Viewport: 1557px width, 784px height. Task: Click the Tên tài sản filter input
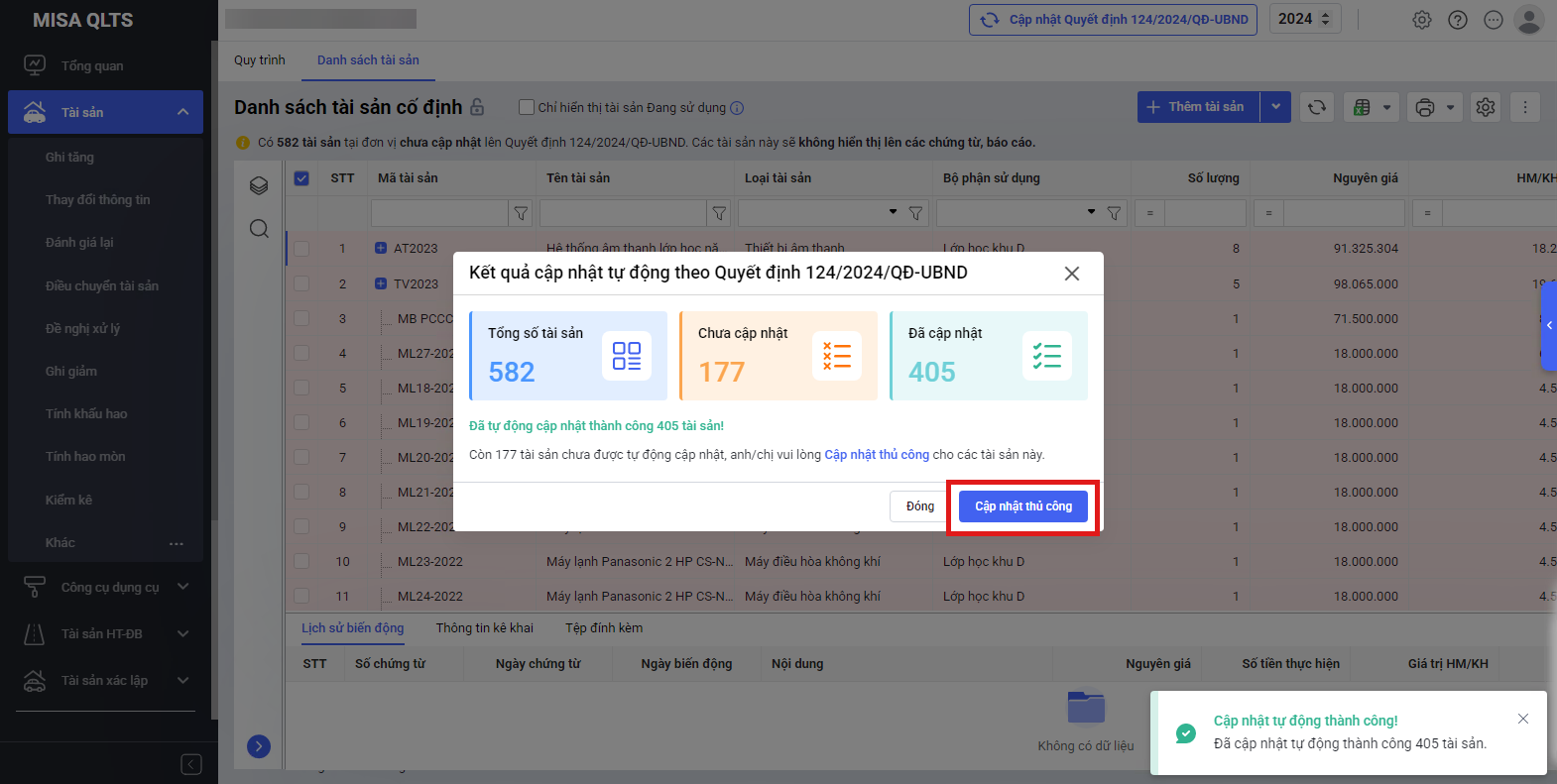(624, 213)
